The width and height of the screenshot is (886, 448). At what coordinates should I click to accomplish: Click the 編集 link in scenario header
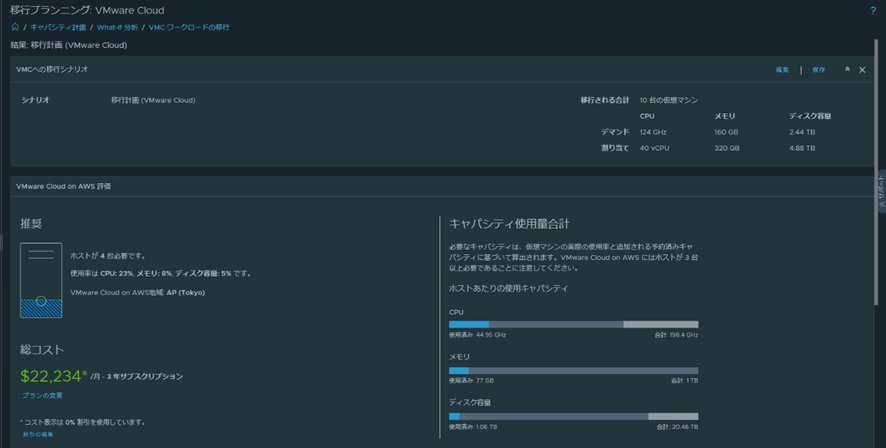tap(782, 69)
